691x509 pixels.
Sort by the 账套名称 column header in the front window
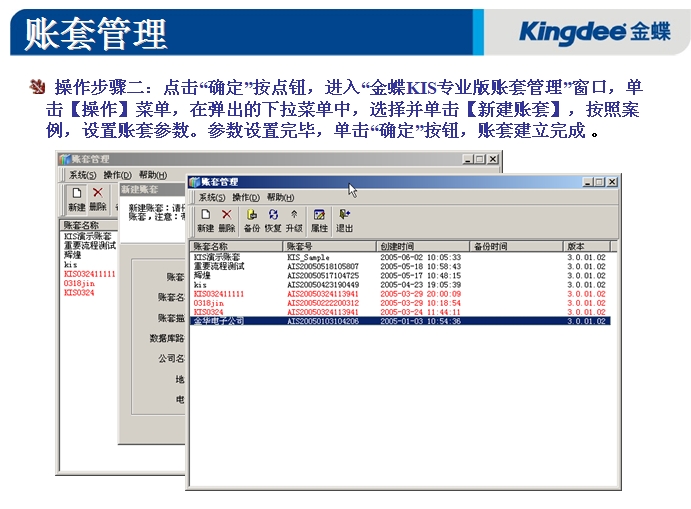[236, 246]
